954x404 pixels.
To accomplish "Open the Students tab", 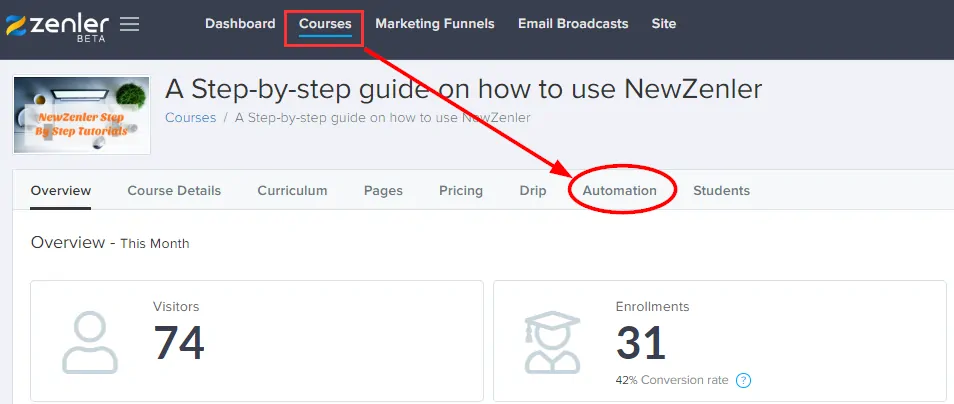I will (722, 190).
